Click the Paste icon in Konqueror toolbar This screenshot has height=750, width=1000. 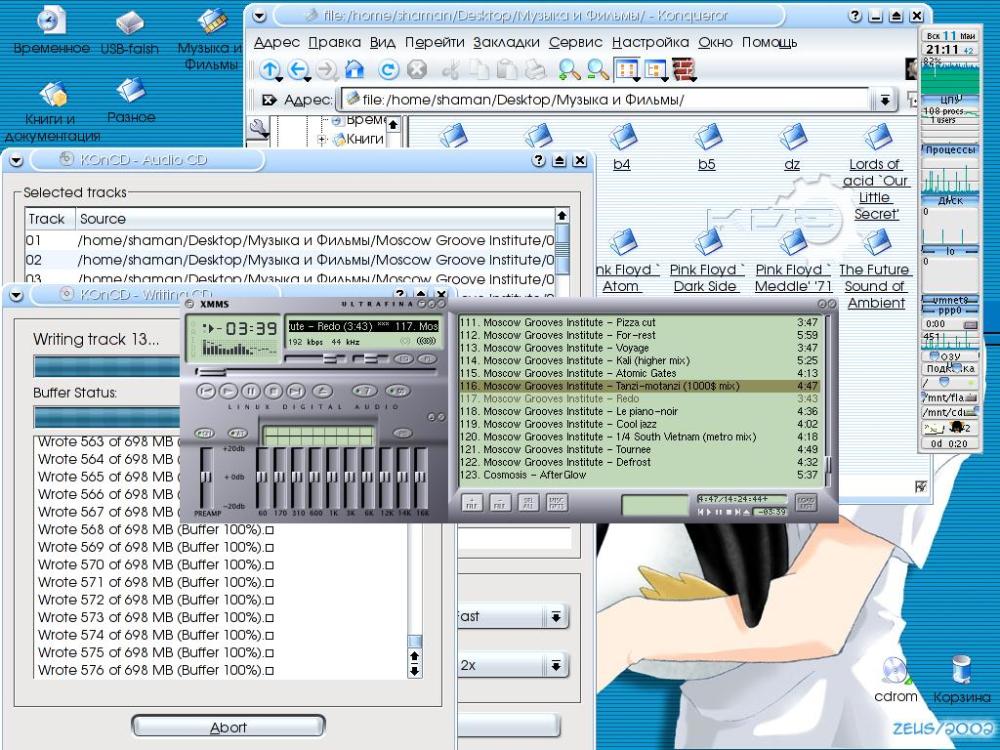click(x=507, y=69)
